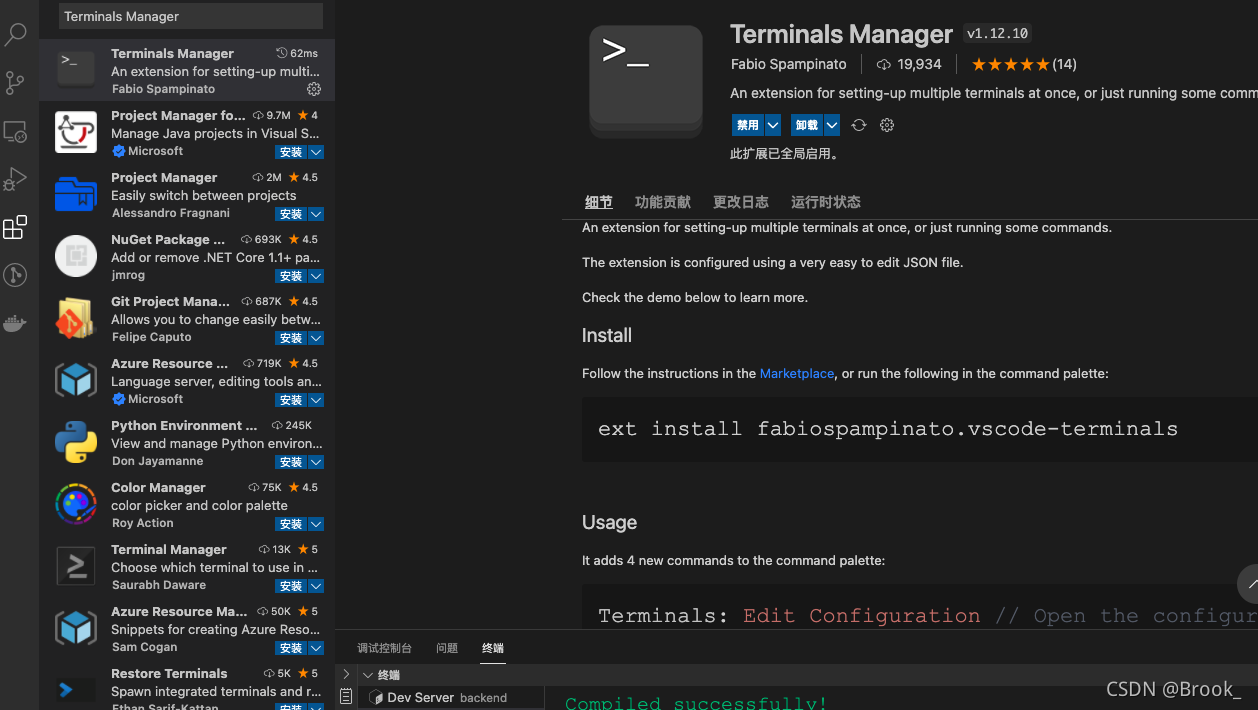Open install dropdown for Project Manager for Java
The width and height of the screenshot is (1258, 710).
316,152
